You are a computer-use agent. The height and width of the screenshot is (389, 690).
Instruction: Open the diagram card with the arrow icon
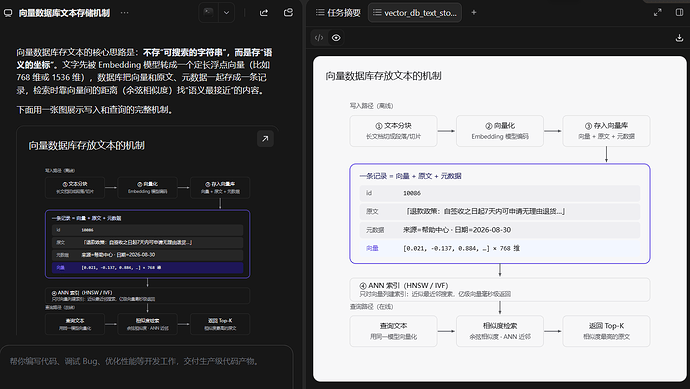[265, 139]
